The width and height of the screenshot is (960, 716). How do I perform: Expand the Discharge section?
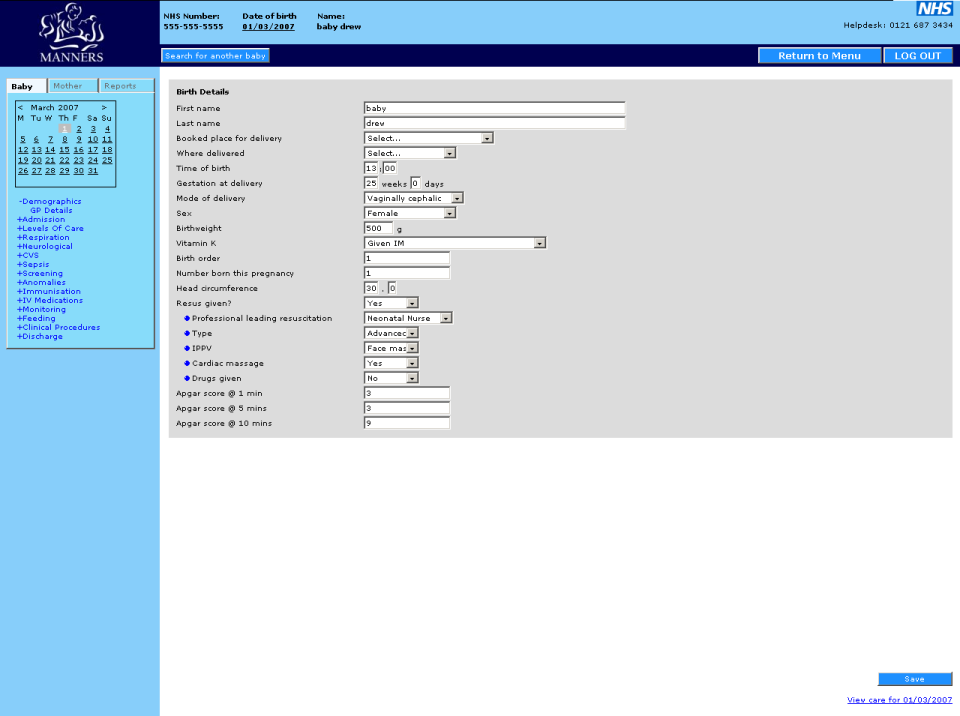[x=40, y=336]
